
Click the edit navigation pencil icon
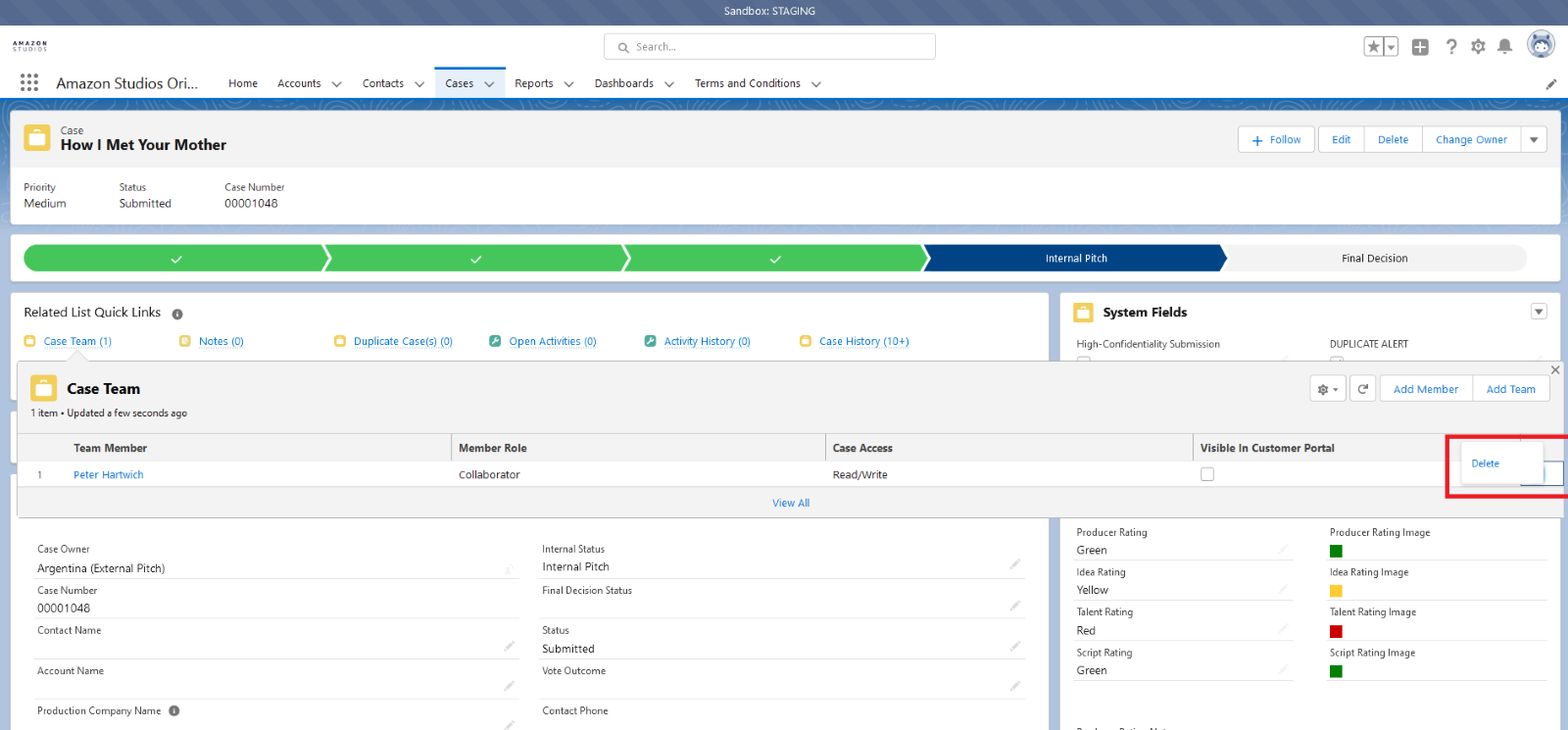(x=1551, y=84)
